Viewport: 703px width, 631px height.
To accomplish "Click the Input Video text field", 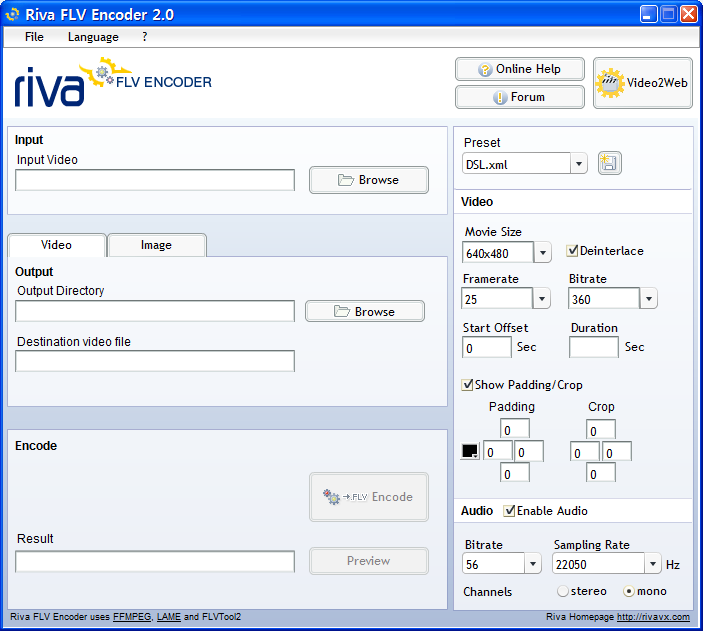I will tap(155, 180).
